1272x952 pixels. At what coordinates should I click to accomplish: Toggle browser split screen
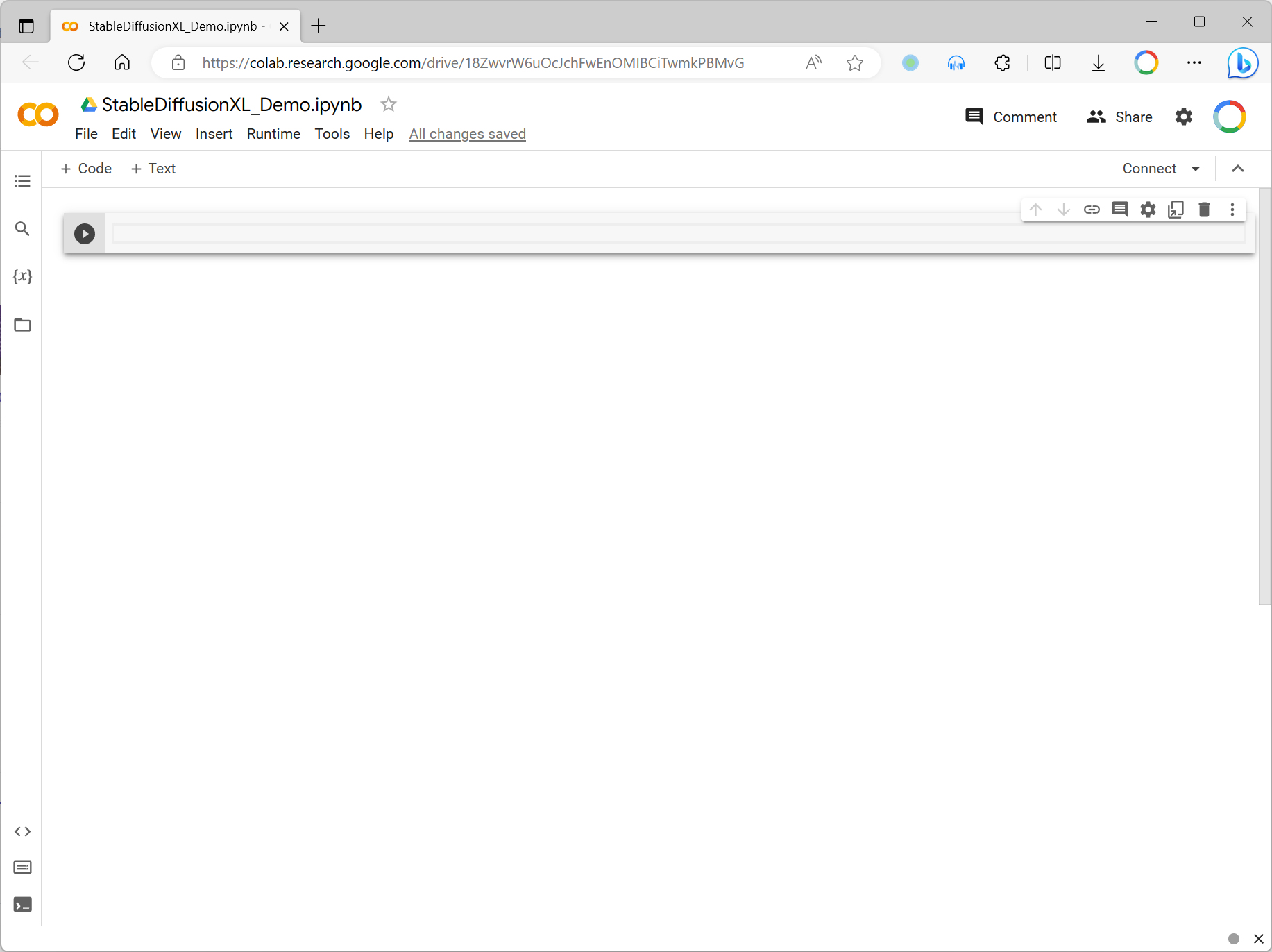1053,63
